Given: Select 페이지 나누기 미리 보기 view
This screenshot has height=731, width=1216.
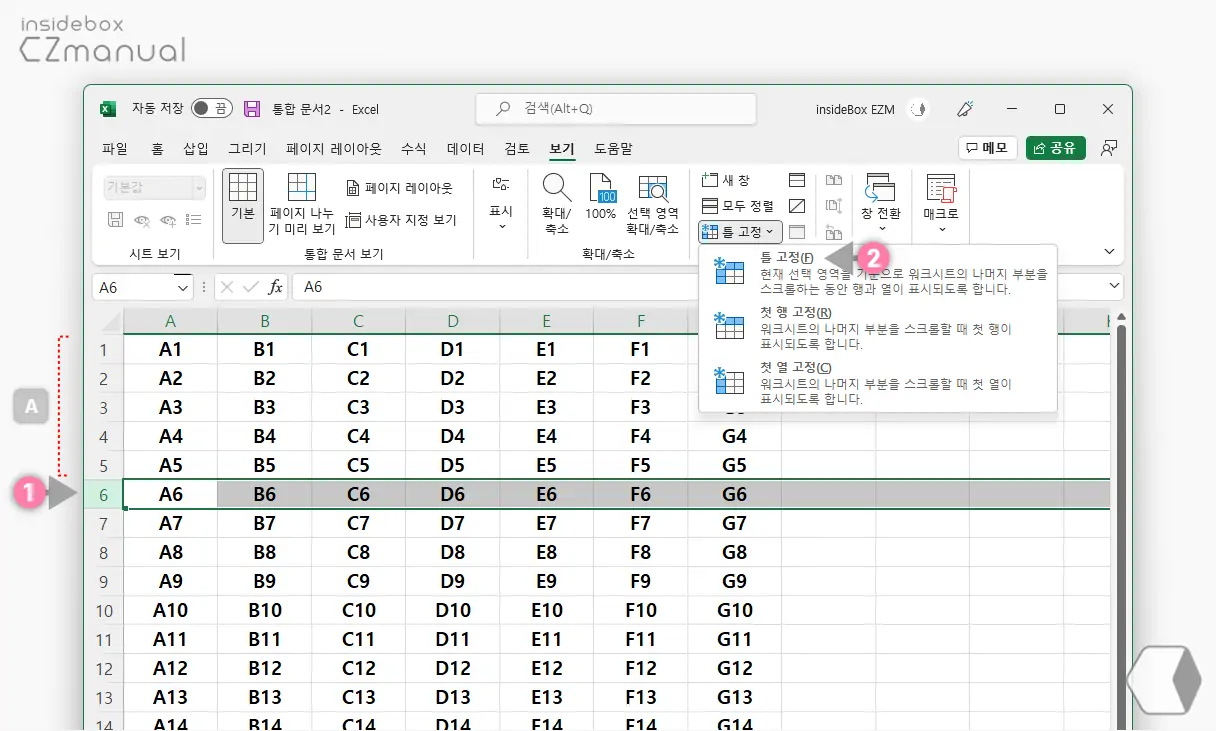Looking at the screenshot, I should coord(302,205).
